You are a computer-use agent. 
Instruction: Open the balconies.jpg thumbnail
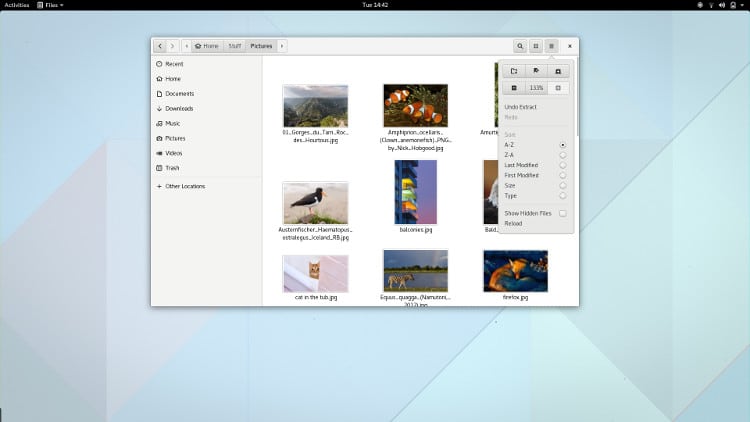pos(415,192)
